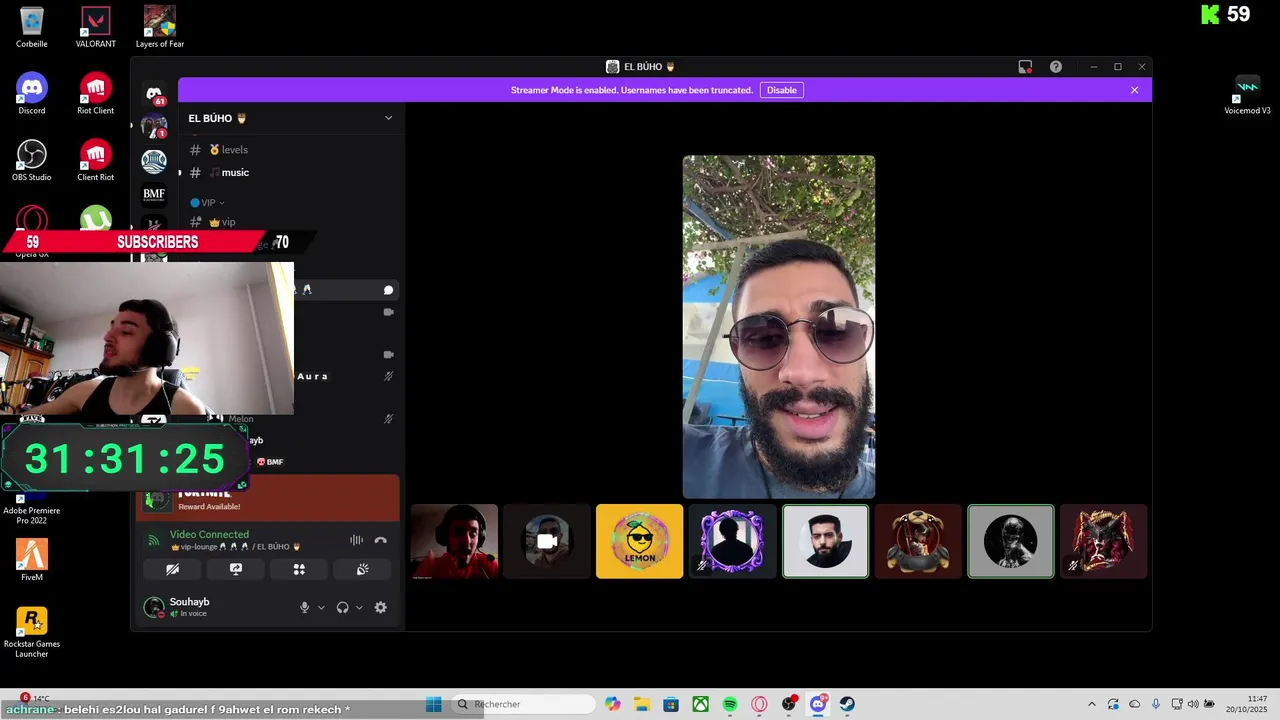Select bearded portrait avatar participant tile

[x=826, y=541]
